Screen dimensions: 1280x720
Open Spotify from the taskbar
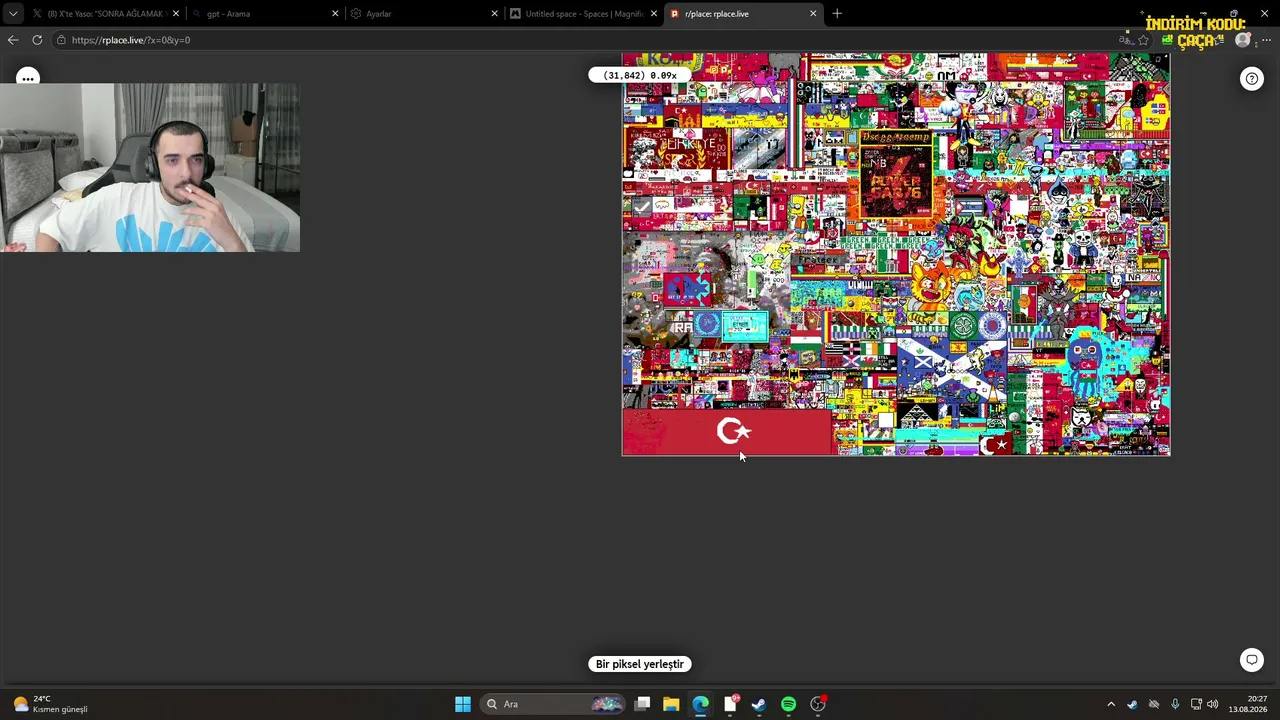pyautogui.click(x=788, y=704)
